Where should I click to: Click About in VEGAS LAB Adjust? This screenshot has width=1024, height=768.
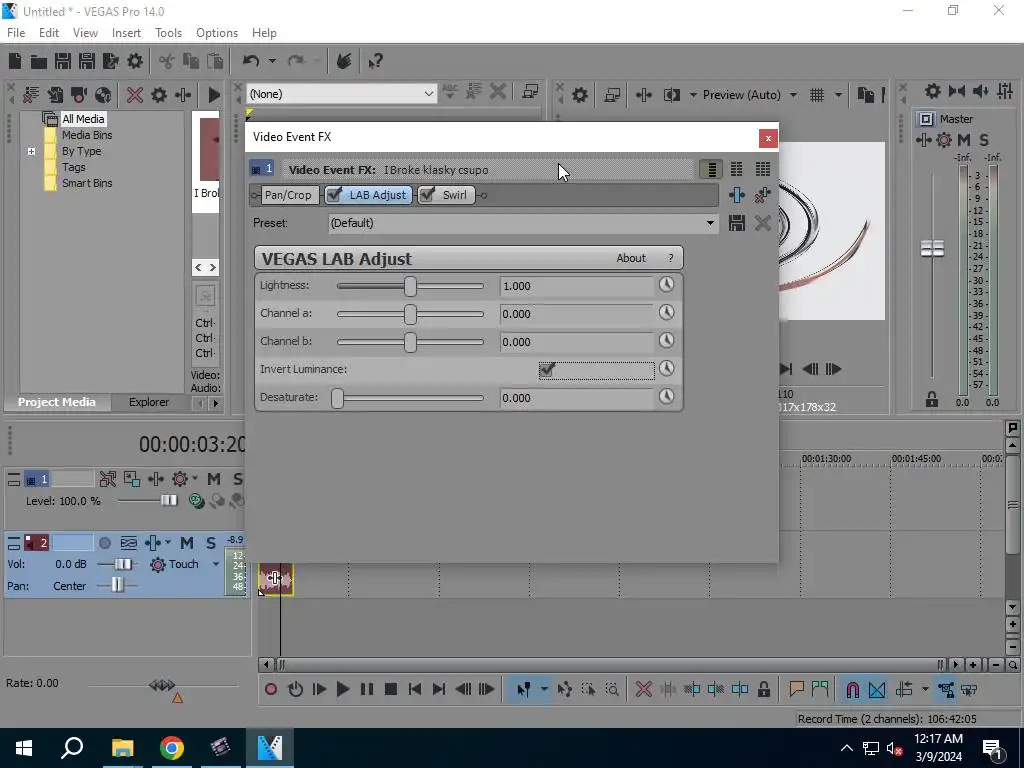(631, 258)
